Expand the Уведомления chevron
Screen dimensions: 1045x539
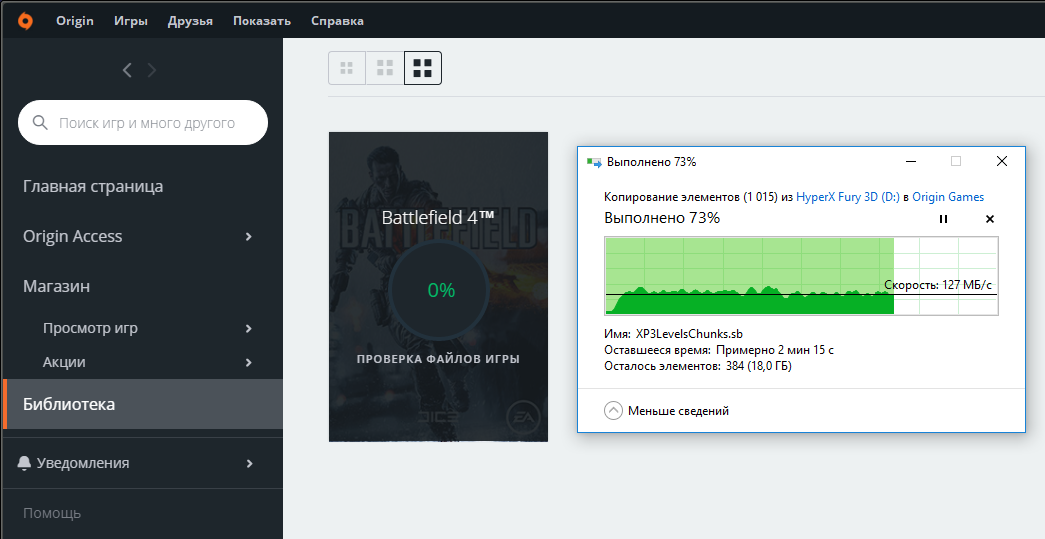(x=249, y=463)
